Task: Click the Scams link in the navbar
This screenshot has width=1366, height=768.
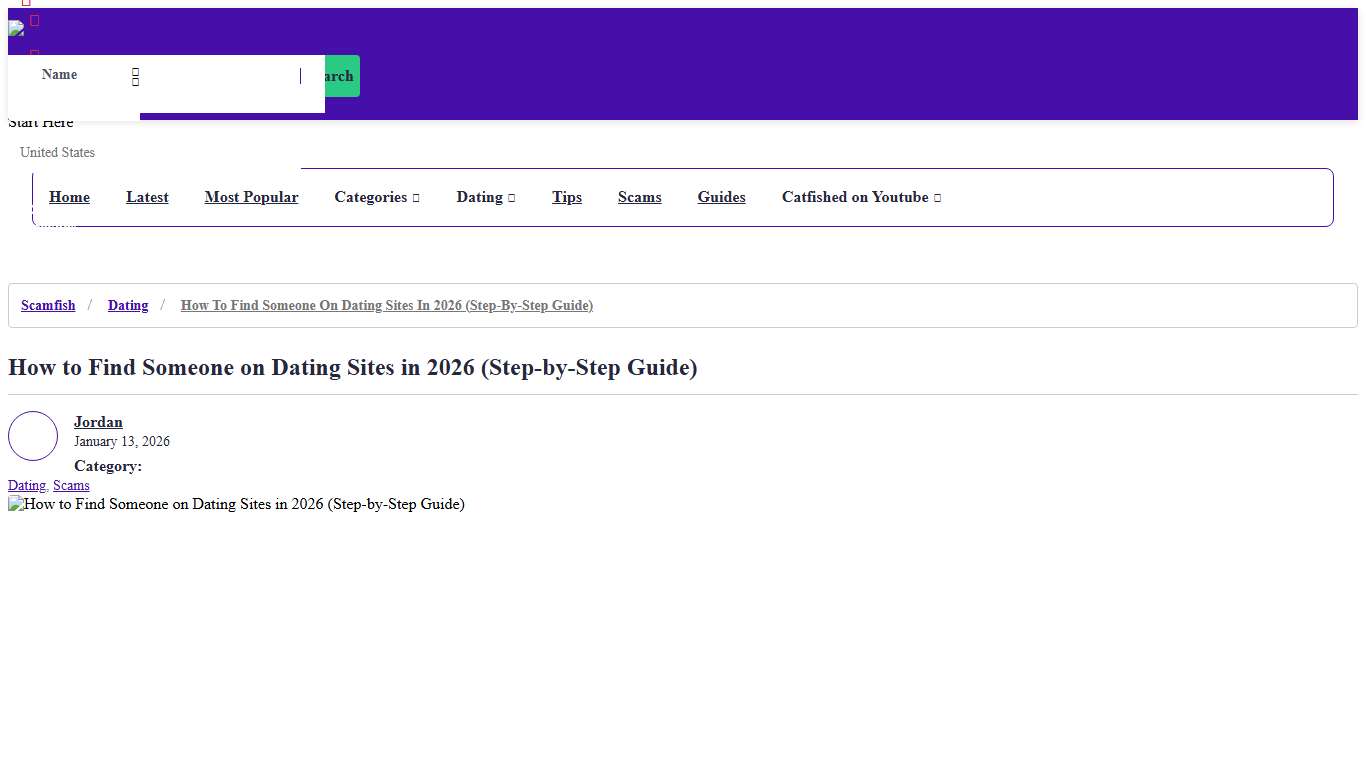Action: click(639, 197)
